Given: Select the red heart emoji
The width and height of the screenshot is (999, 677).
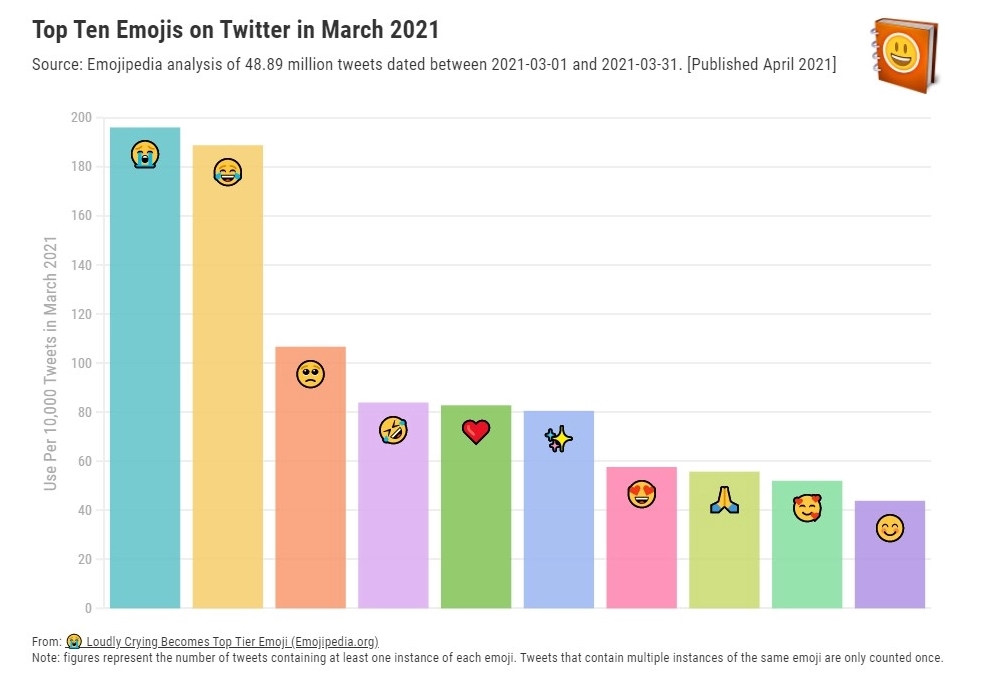Looking at the screenshot, I should click(x=476, y=432).
